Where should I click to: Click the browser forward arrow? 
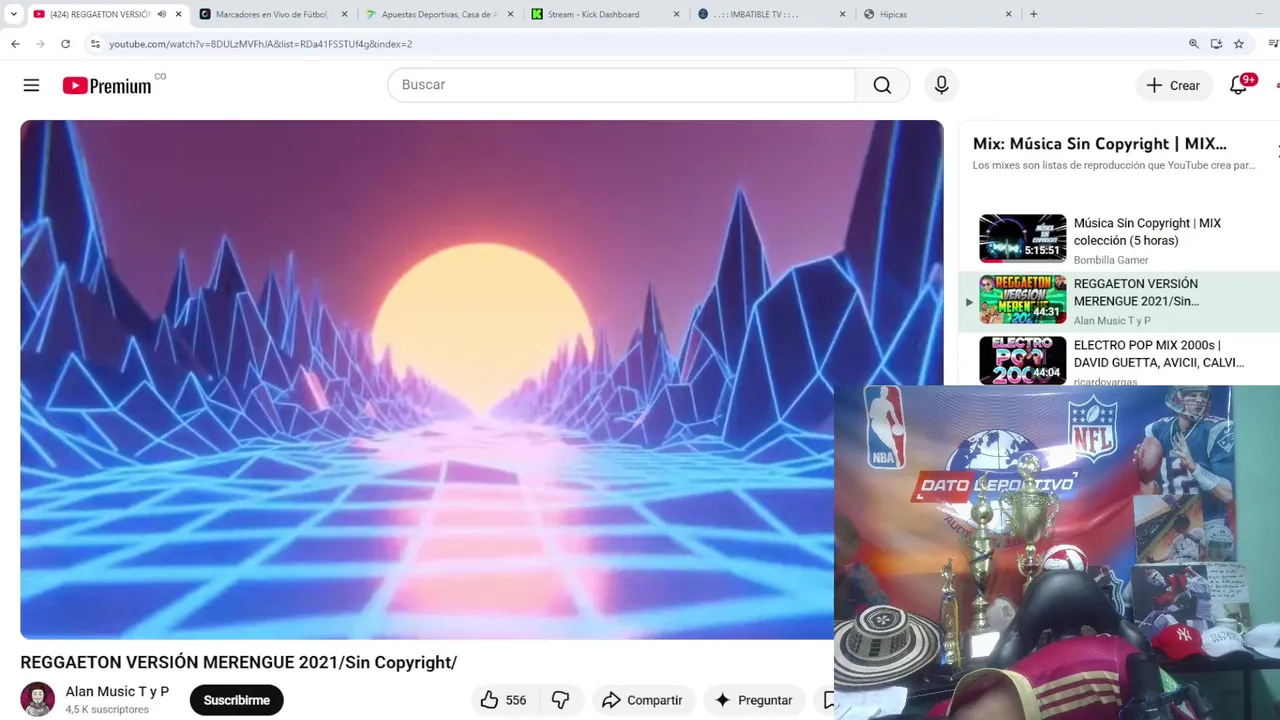[x=40, y=44]
